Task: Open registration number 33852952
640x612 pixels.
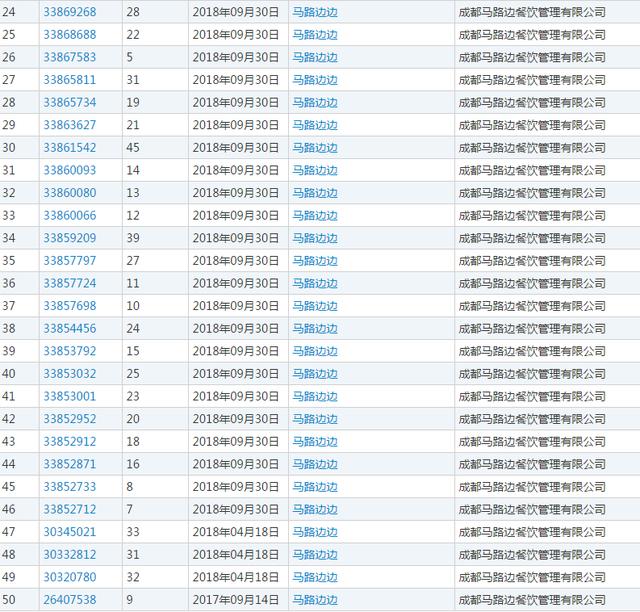Action: pyautogui.click(x=70, y=419)
